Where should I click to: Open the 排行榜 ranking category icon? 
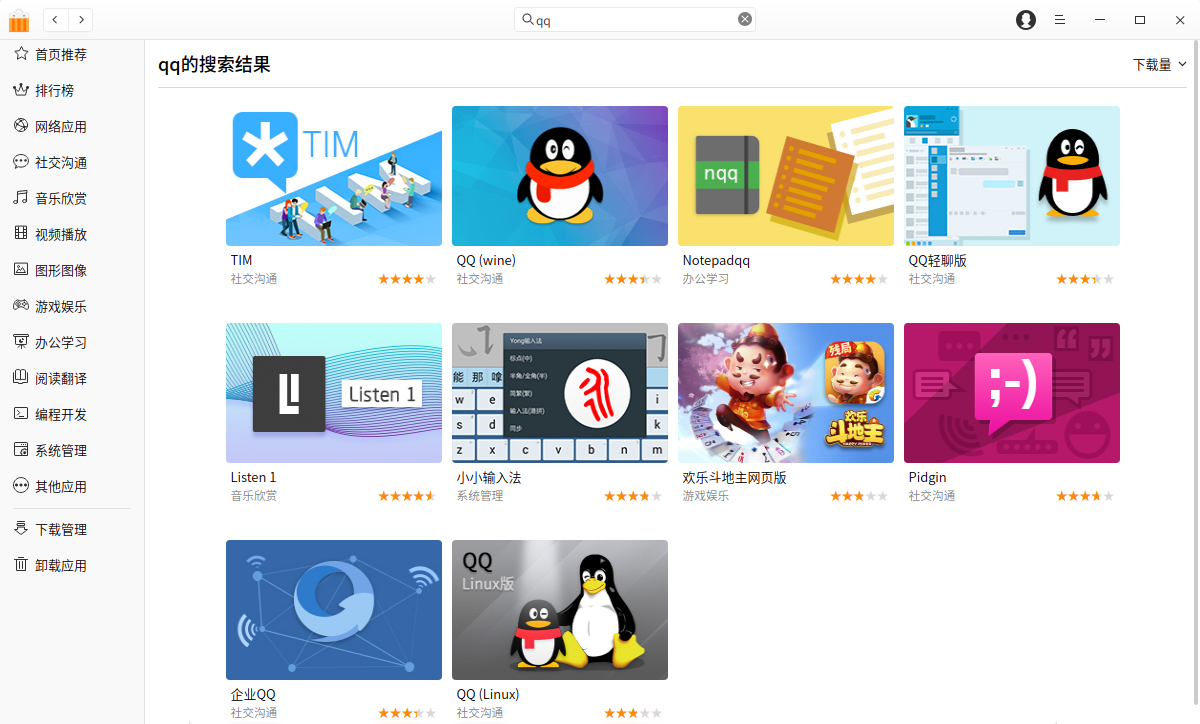pyautogui.click(x=20, y=90)
